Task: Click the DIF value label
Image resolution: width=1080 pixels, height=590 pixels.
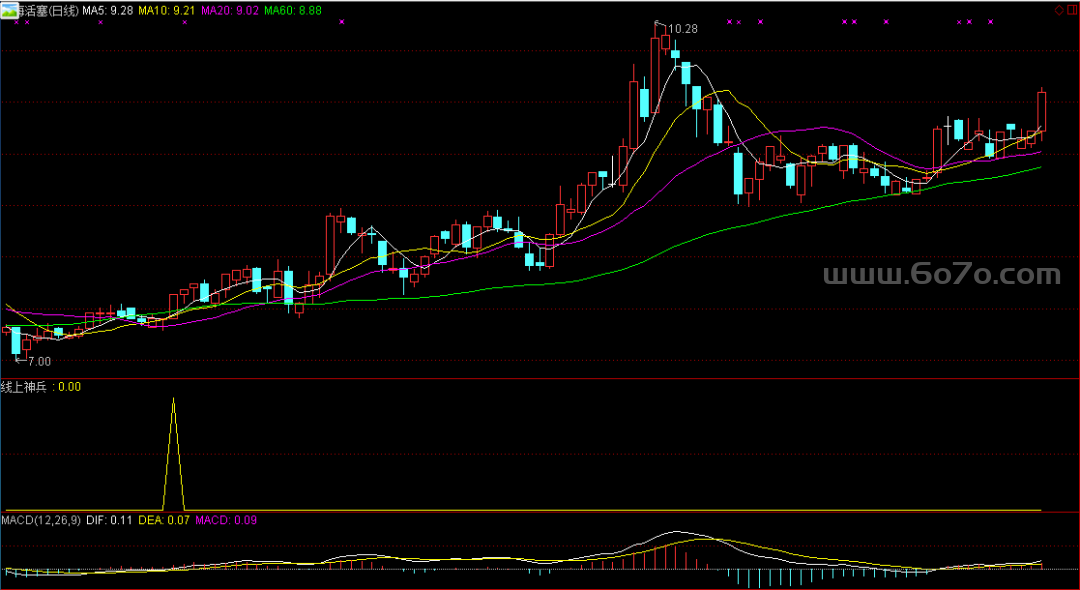Action: pos(109,520)
